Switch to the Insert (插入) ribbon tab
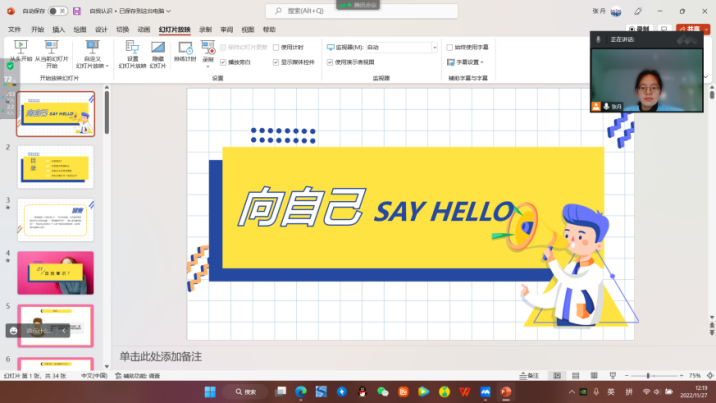The image size is (716, 403). [x=58, y=30]
